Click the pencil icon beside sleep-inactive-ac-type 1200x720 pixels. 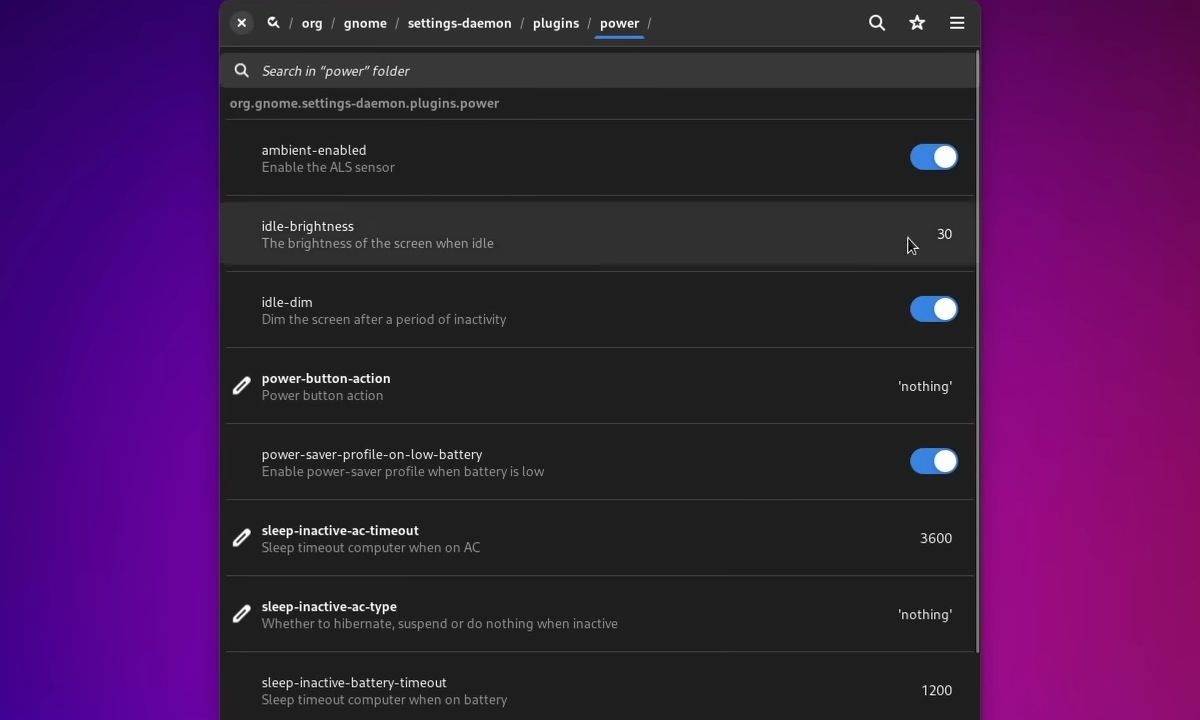tap(241, 614)
